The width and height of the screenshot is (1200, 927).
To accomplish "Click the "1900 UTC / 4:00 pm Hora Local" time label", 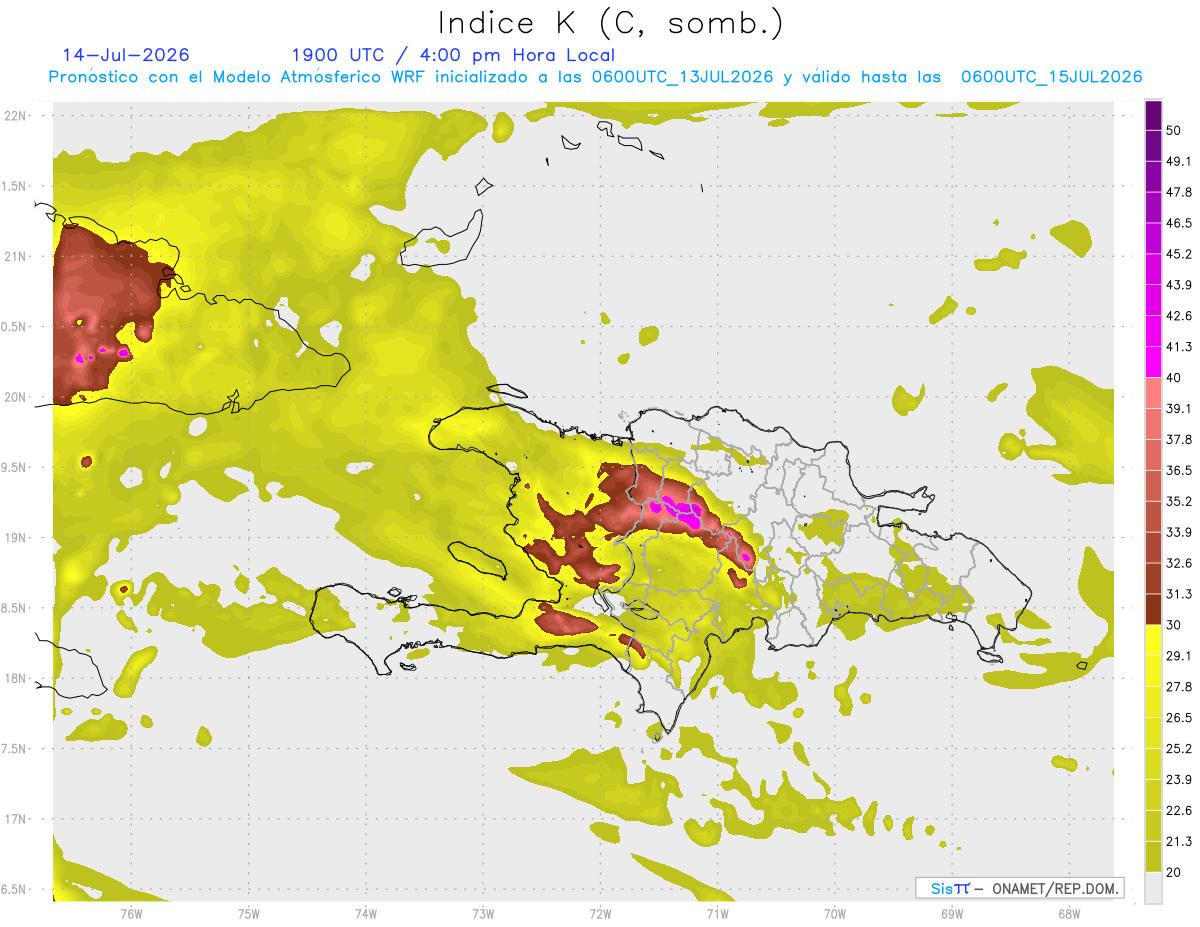I will 453,55.
